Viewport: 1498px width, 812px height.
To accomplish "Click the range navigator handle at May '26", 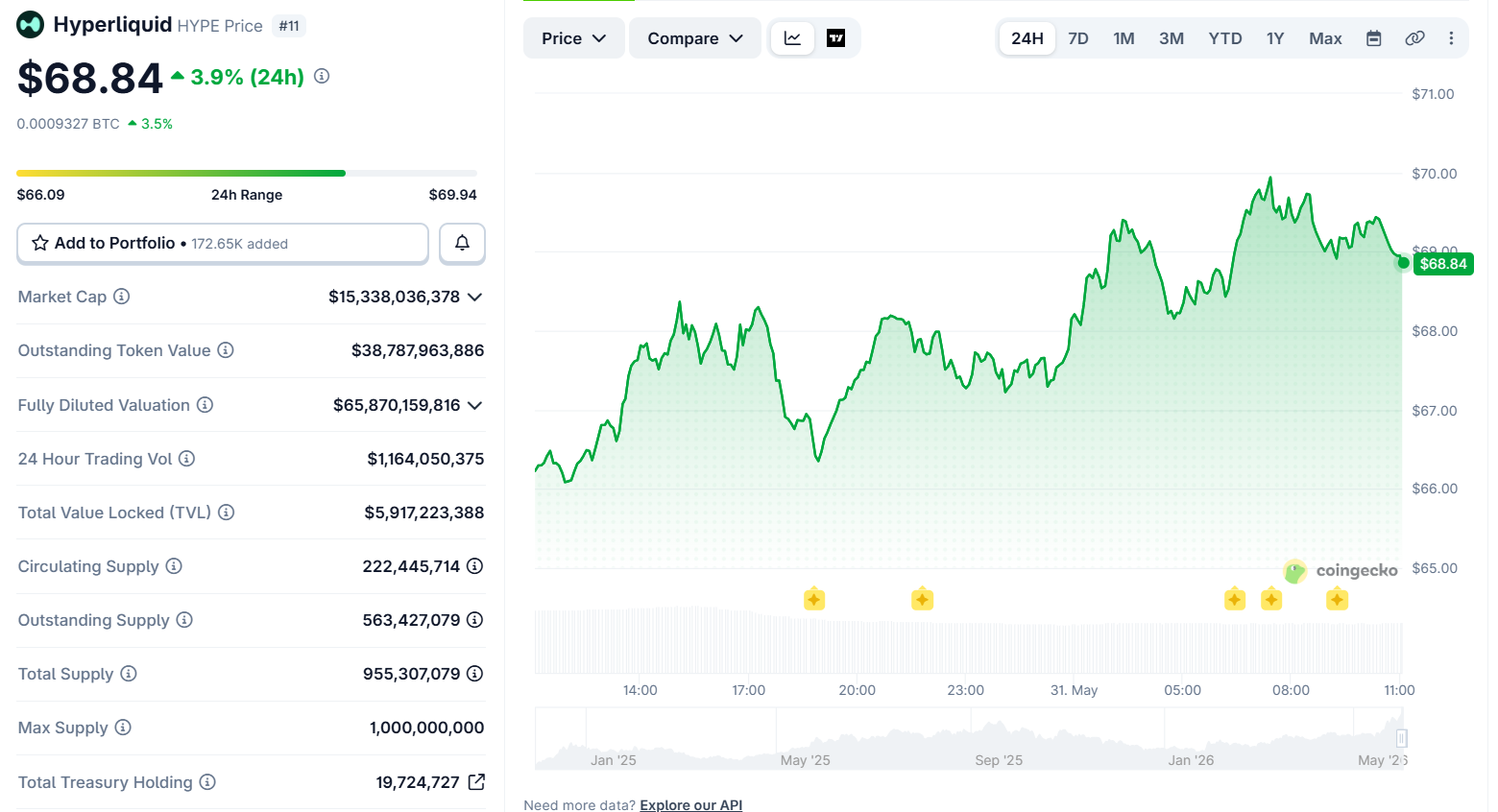I will point(1402,738).
